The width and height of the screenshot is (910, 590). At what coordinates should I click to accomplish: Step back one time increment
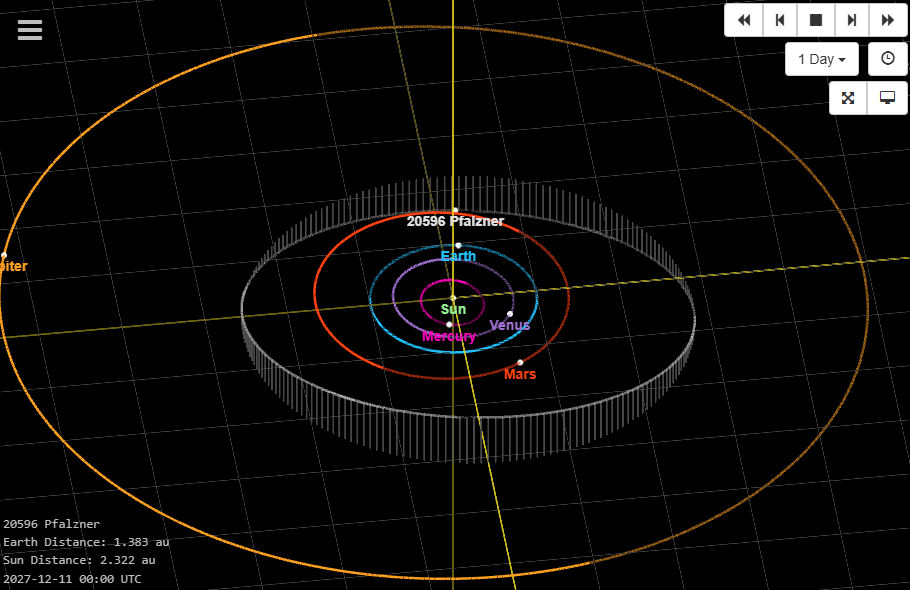(x=779, y=20)
